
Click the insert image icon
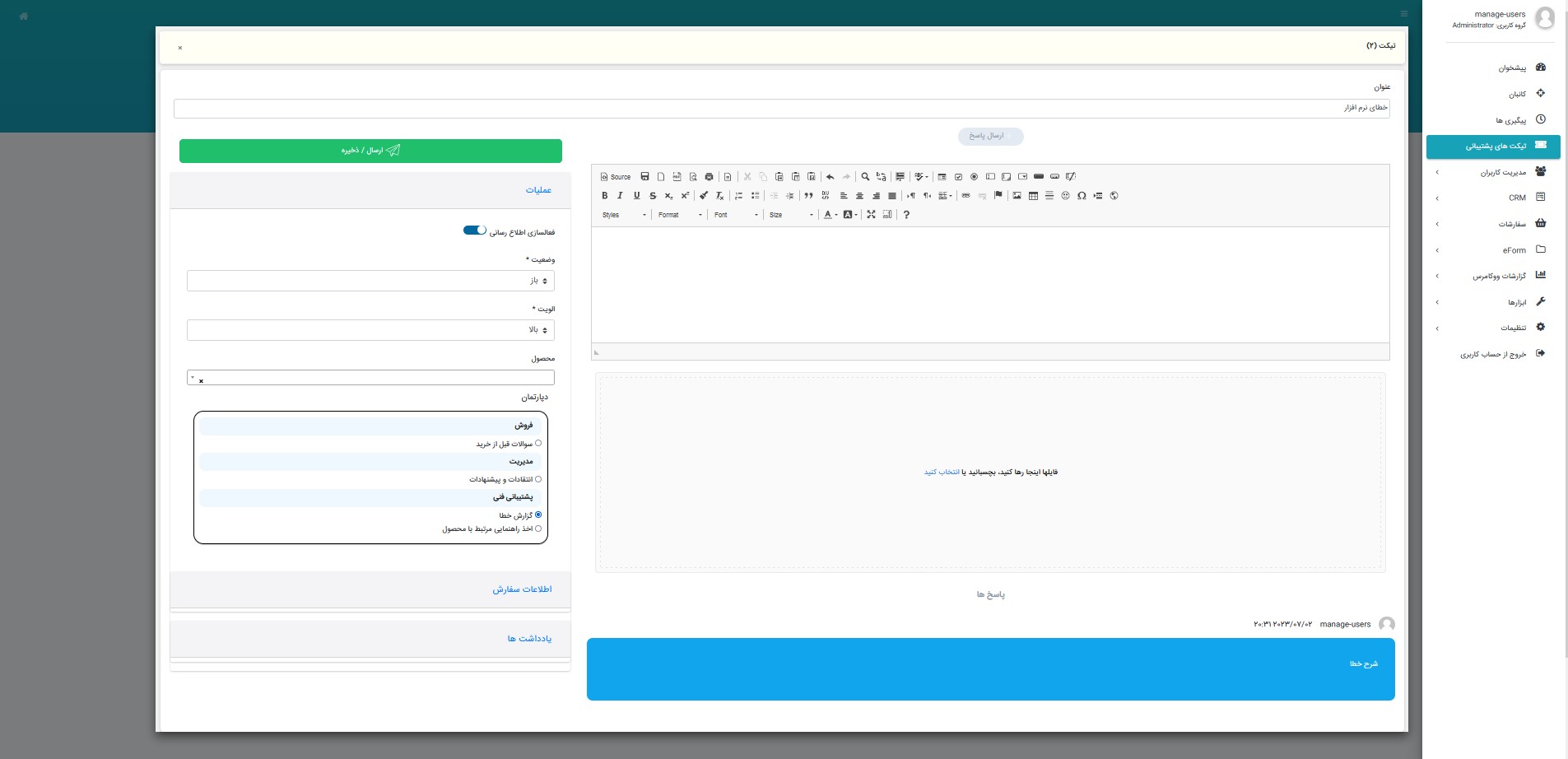point(1017,196)
